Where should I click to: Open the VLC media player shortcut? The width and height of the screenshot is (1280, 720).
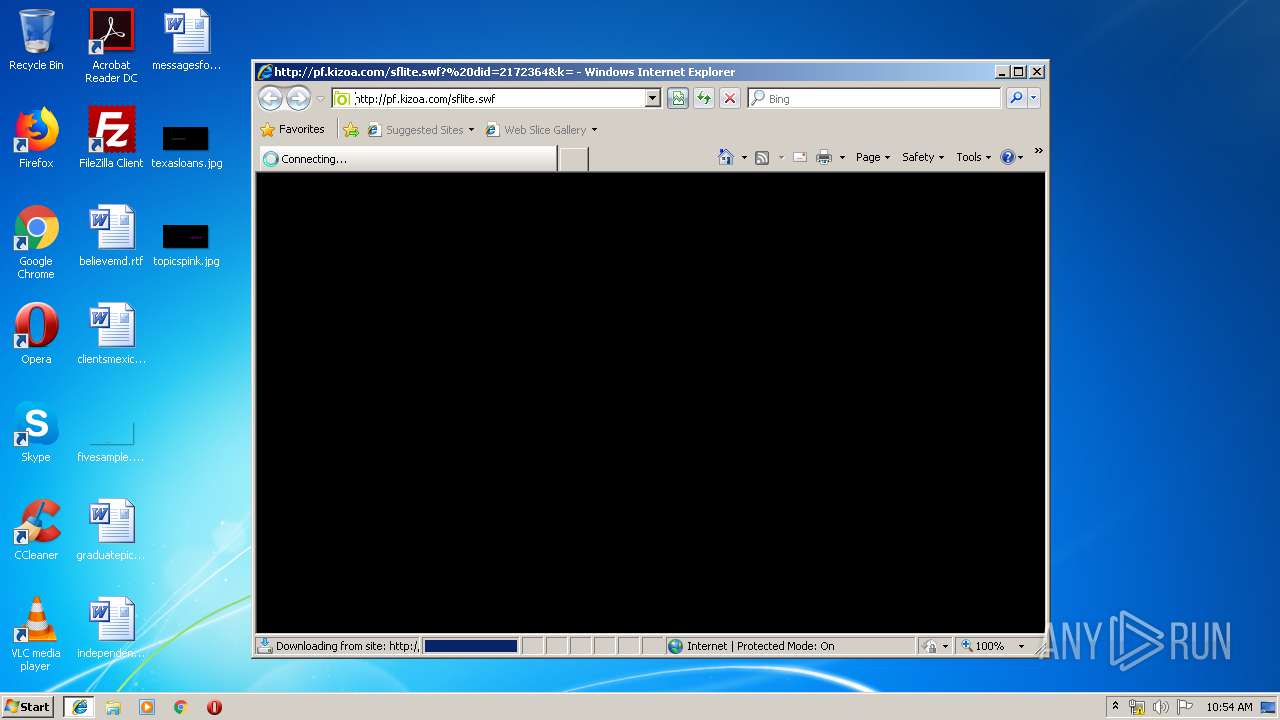point(36,633)
